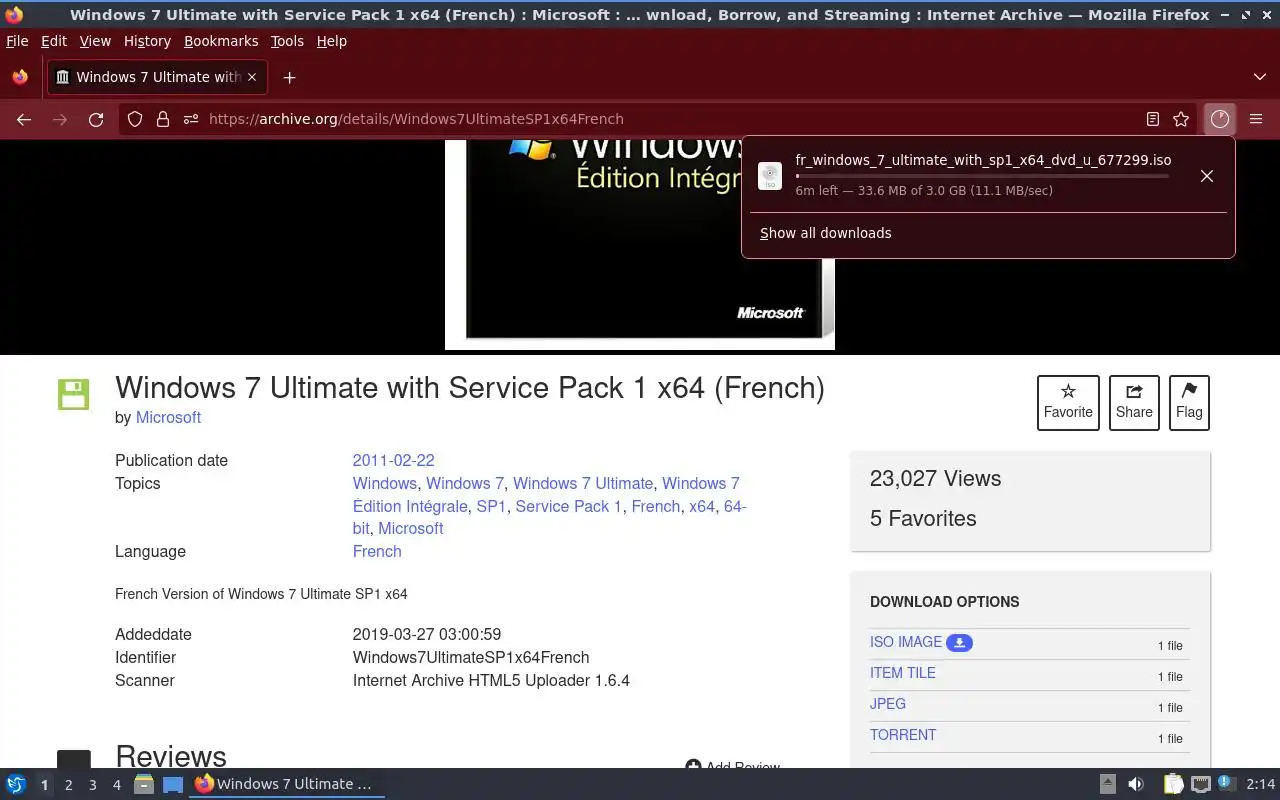The image size is (1280, 800).
Task: Click the Firefox logo beside the tab strip
Action: [x=20, y=77]
